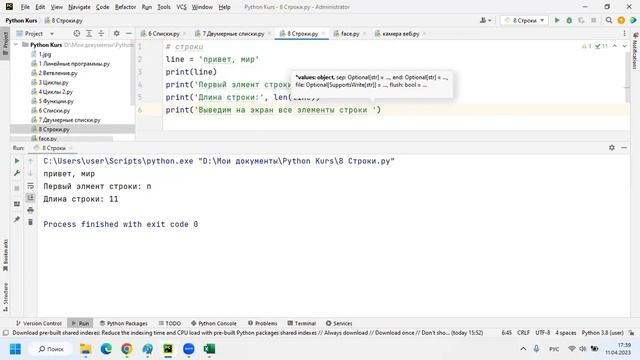The height and width of the screenshot is (360, 640).
Task: Select Python 3.8 interpreter in status bar
Action: (x=602, y=333)
